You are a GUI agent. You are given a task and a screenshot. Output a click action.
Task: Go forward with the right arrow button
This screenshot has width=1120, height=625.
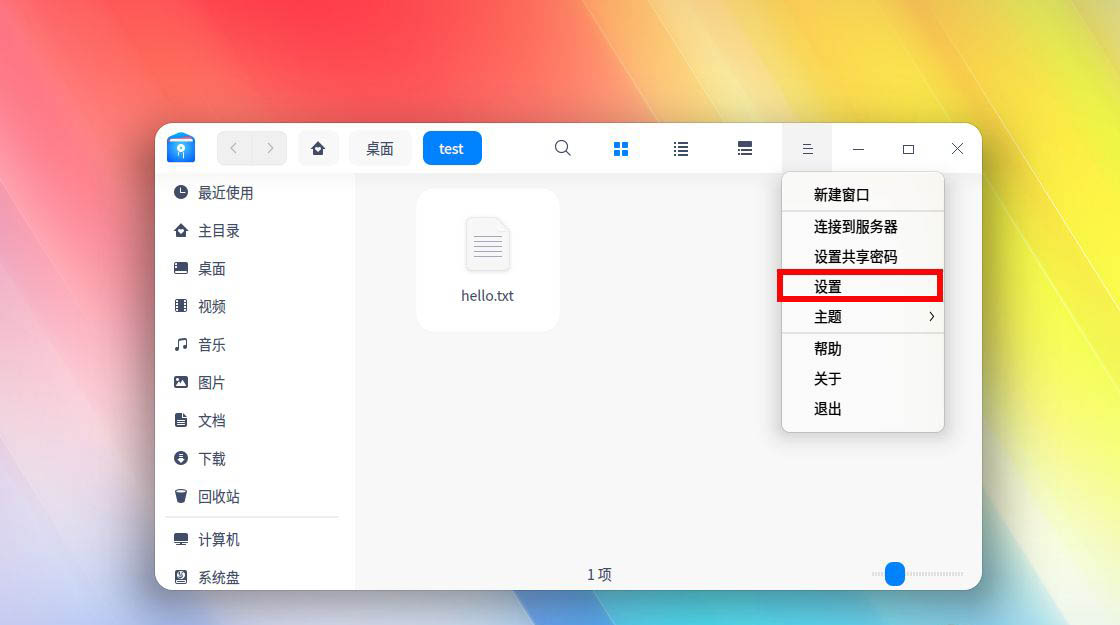[x=270, y=149]
